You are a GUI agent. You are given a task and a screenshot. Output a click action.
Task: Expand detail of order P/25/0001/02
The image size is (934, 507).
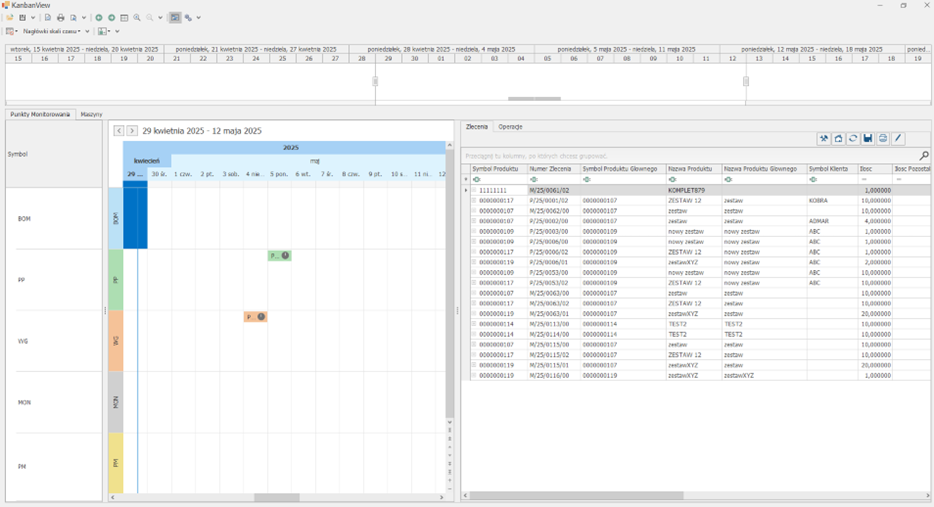(x=474, y=201)
